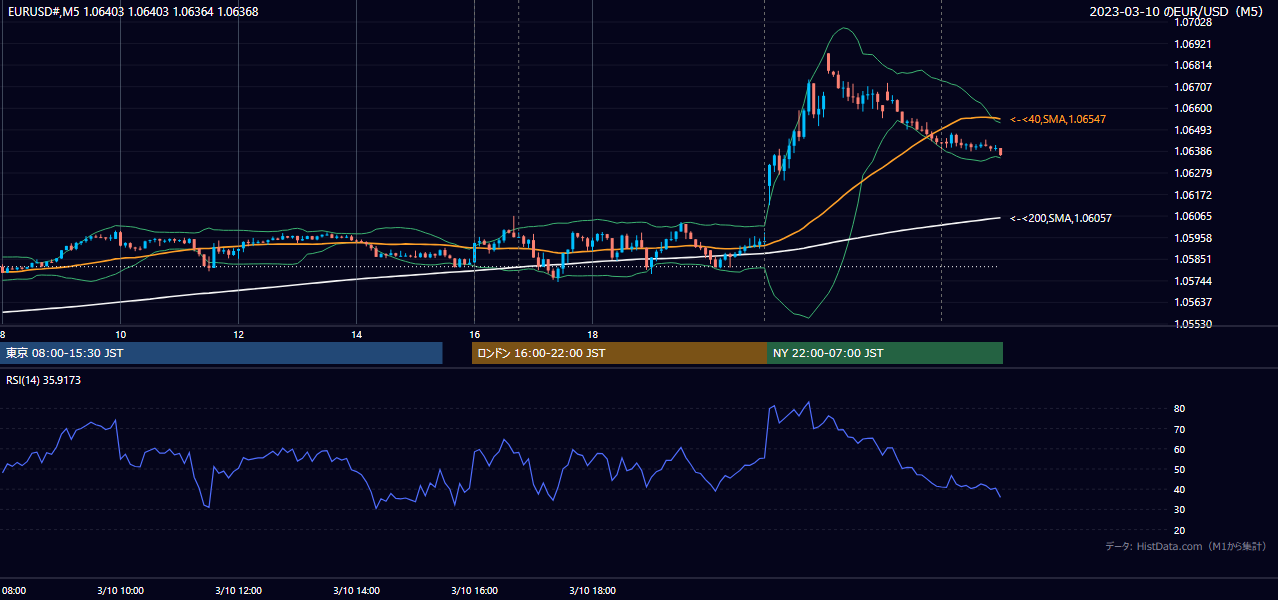Select the 40 SMA label reading 1.06547
This screenshot has height=600, width=1278.
[1058, 119]
